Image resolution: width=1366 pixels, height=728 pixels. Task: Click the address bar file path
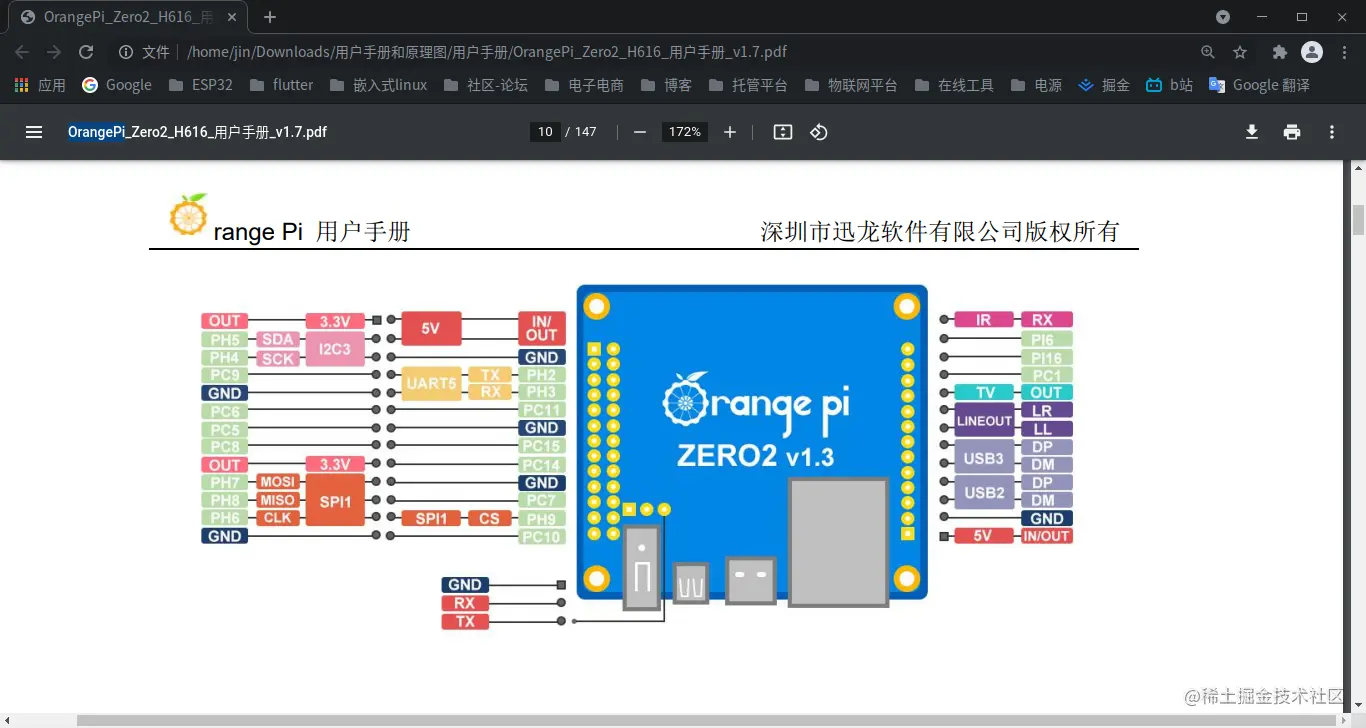pyautogui.click(x=487, y=52)
